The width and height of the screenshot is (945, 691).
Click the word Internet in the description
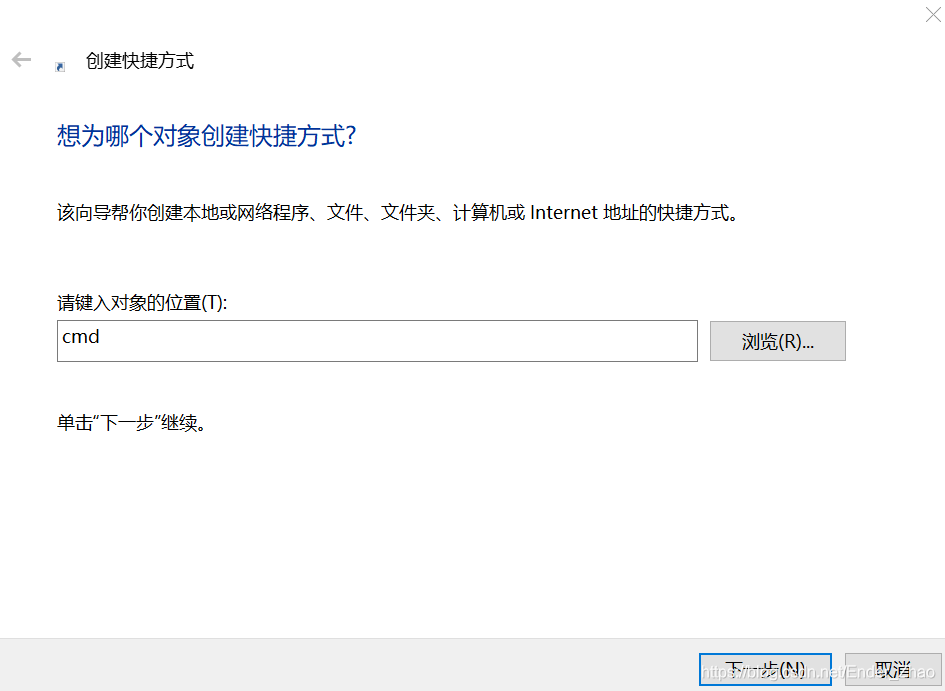click(564, 213)
